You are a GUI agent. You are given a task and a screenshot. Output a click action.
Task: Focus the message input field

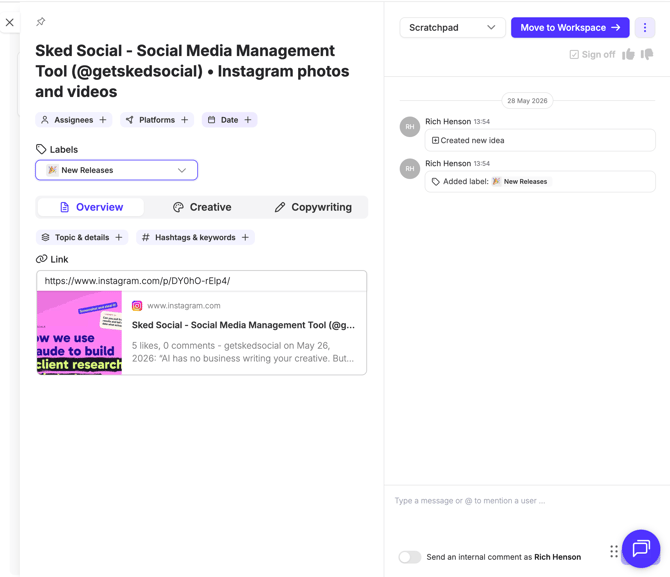tap(527, 500)
